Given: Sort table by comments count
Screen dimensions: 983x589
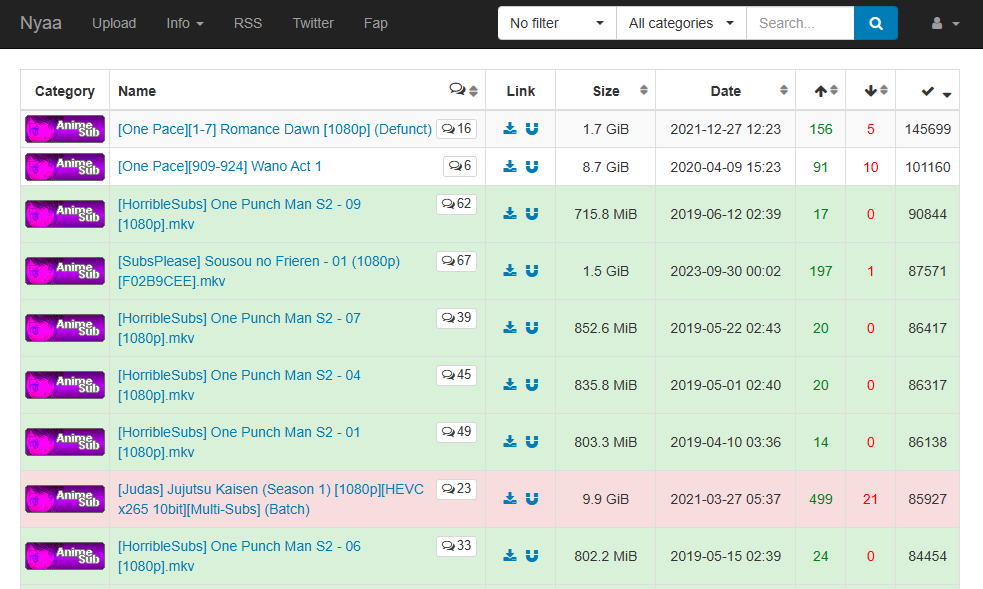Looking at the screenshot, I should pyautogui.click(x=463, y=90).
